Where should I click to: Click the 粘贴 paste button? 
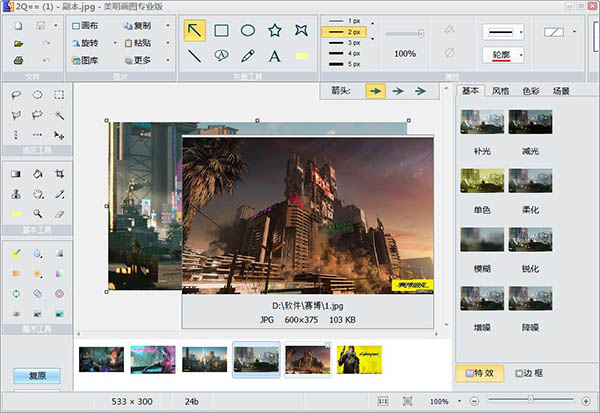point(138,43)
